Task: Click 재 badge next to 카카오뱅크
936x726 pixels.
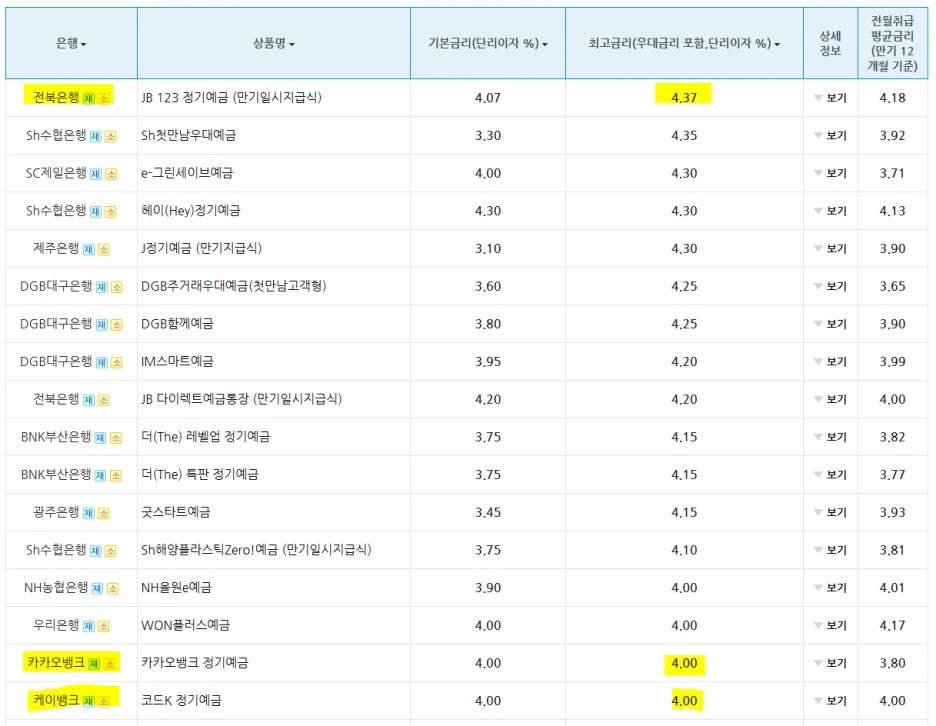Action: [94, 664]
